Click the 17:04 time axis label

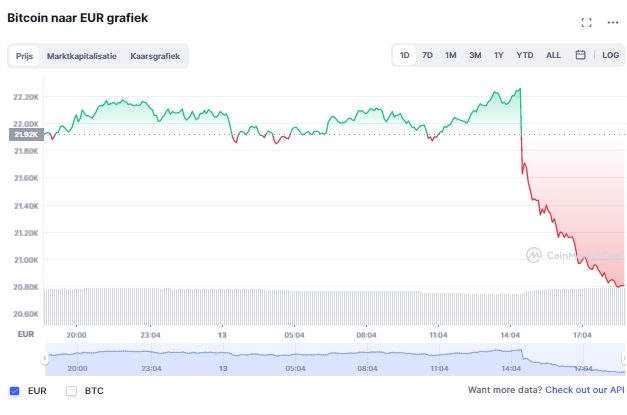tap(582, 335)
